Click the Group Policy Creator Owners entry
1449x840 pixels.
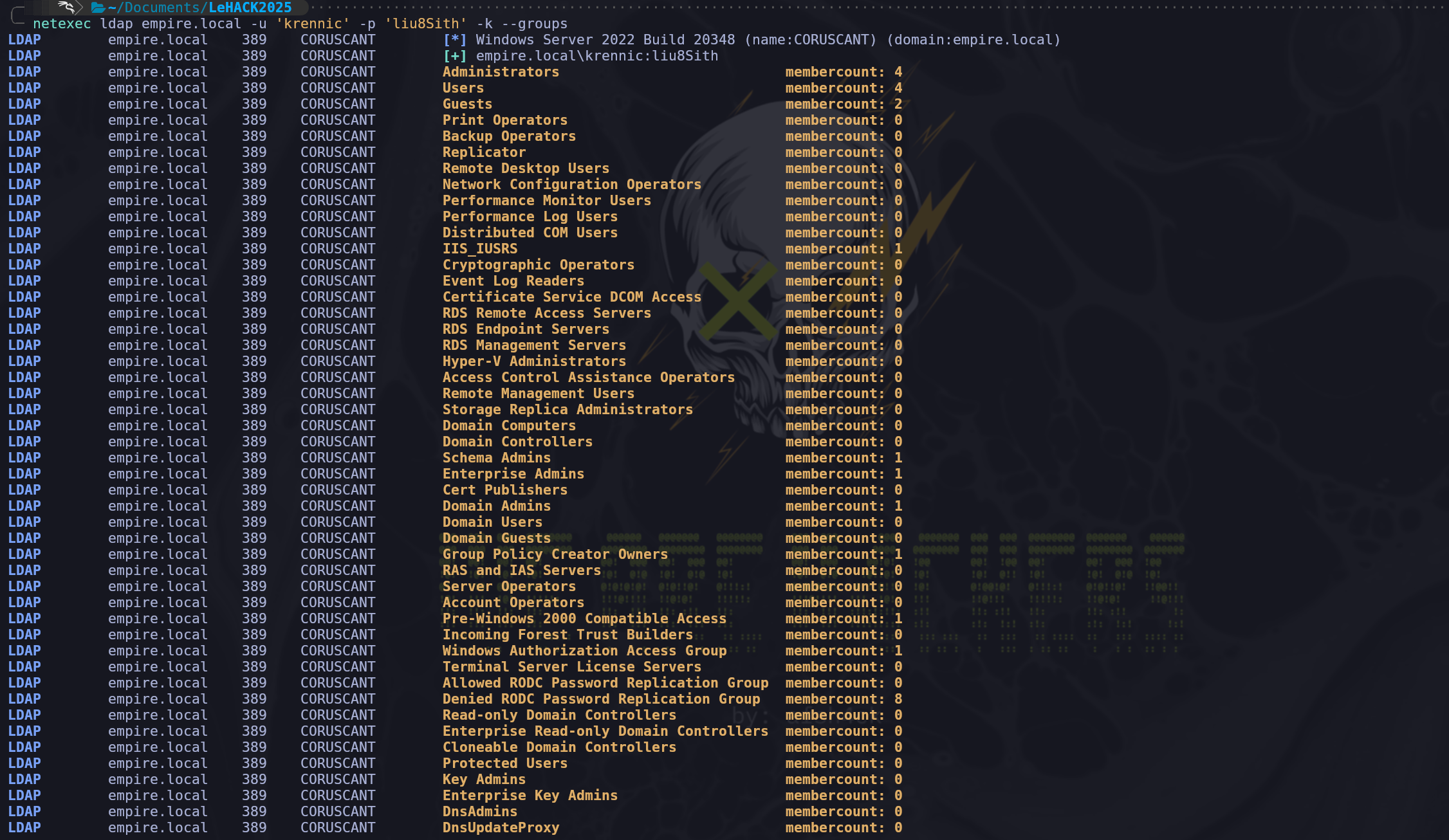(555, 554)
